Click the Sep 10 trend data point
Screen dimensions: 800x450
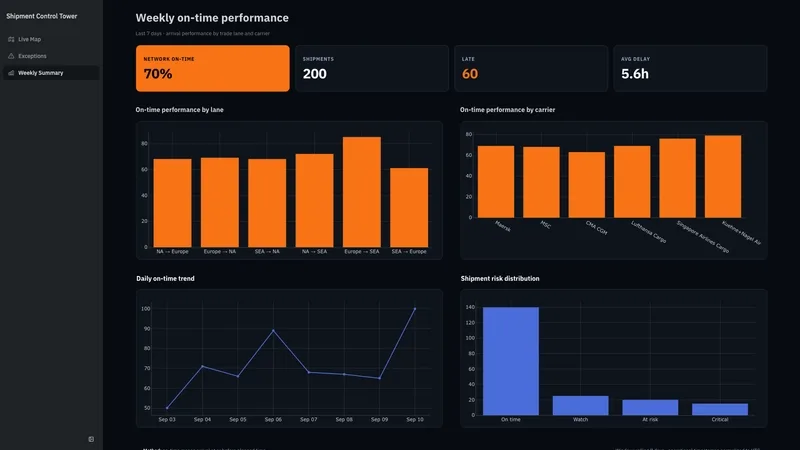[415, 309]
